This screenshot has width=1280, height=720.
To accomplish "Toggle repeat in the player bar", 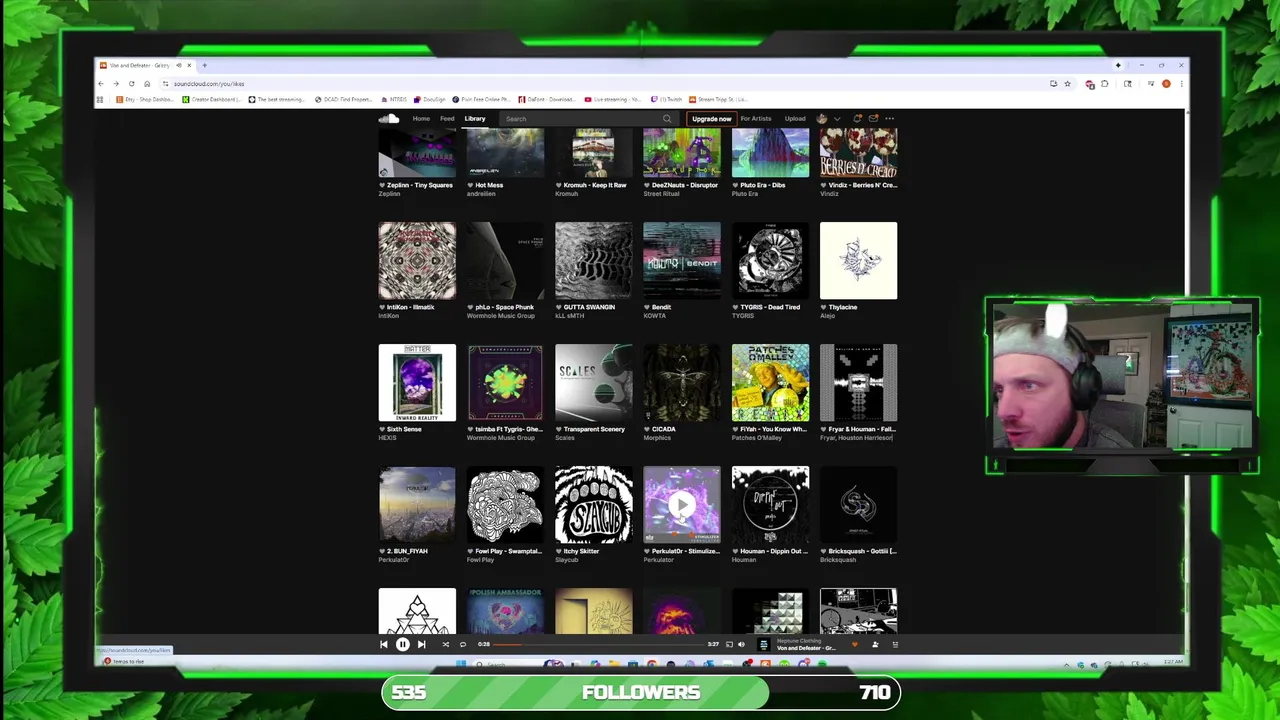I will [463, 644].
